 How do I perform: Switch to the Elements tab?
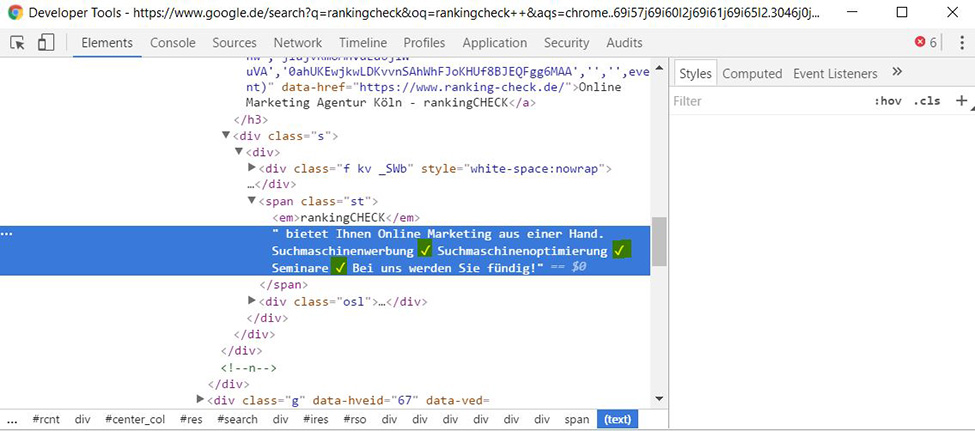[107, 43]
